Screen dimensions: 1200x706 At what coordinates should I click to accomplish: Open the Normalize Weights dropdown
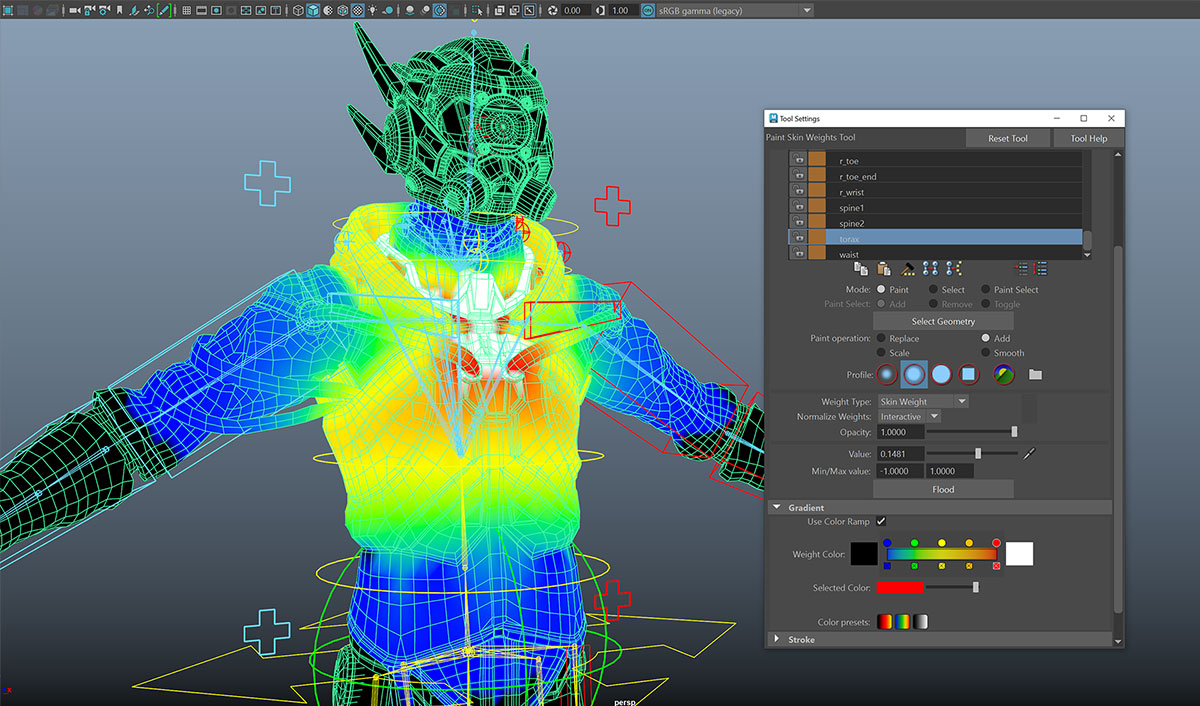click(x=909, y=416)
